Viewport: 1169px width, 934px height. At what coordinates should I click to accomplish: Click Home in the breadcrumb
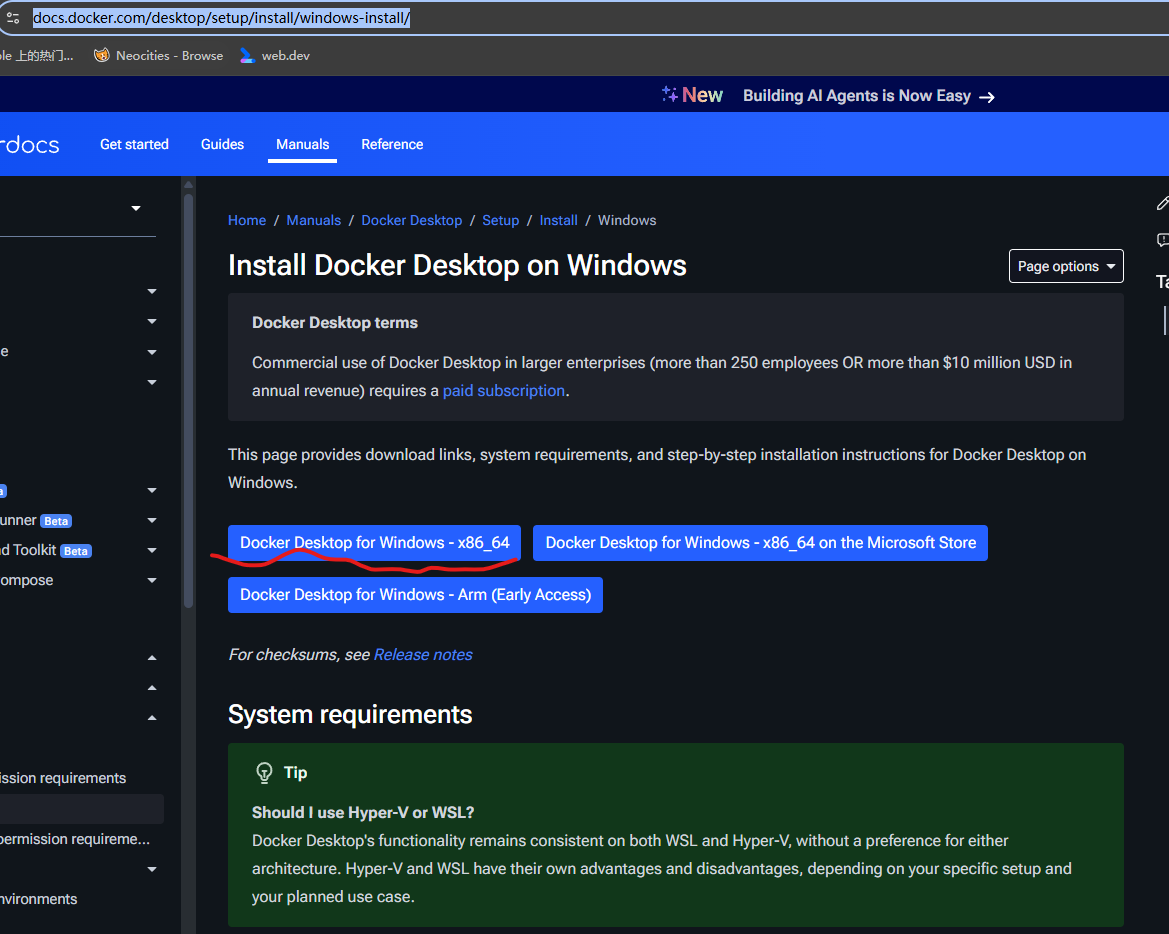(247, 220)
